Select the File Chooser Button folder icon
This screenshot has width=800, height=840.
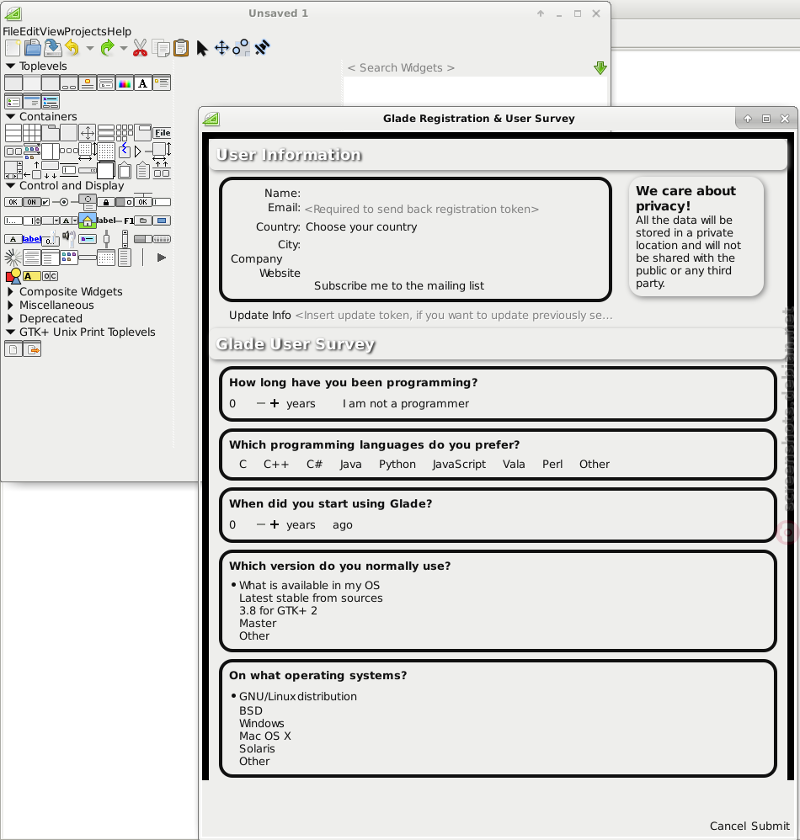pos(143,220)
